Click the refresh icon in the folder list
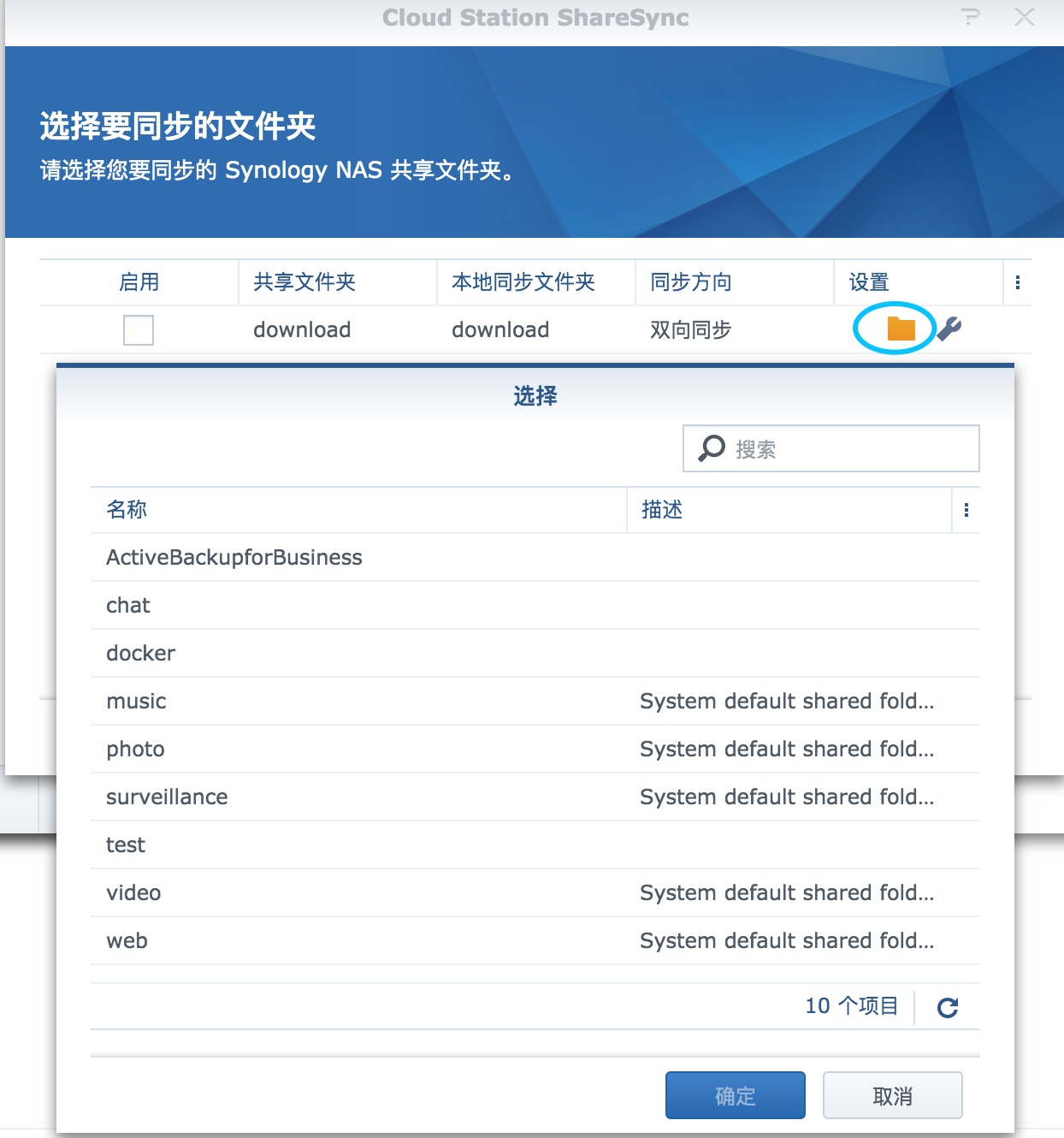This screenshot has width=1064, height=1138. (x=948, y=1007)
